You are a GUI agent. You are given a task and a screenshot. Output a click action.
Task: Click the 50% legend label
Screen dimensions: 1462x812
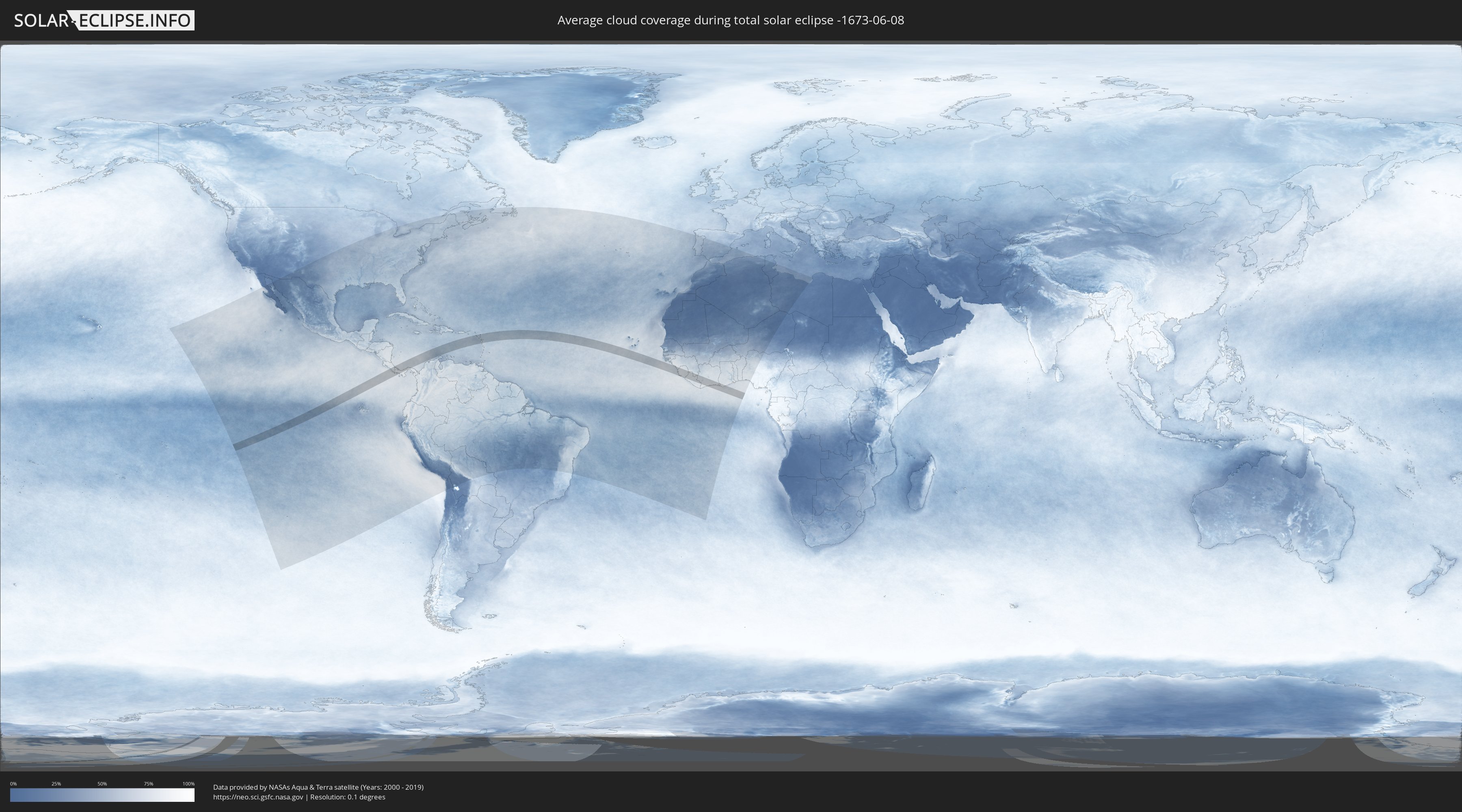point(102,784)
